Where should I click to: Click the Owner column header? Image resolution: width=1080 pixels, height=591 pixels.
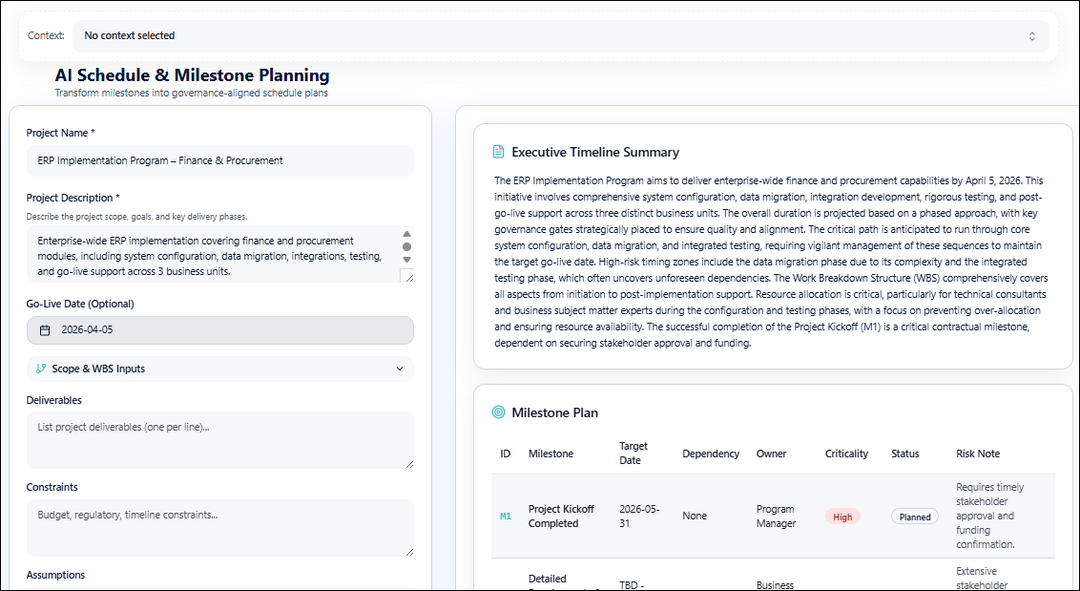tap(771, 453)
